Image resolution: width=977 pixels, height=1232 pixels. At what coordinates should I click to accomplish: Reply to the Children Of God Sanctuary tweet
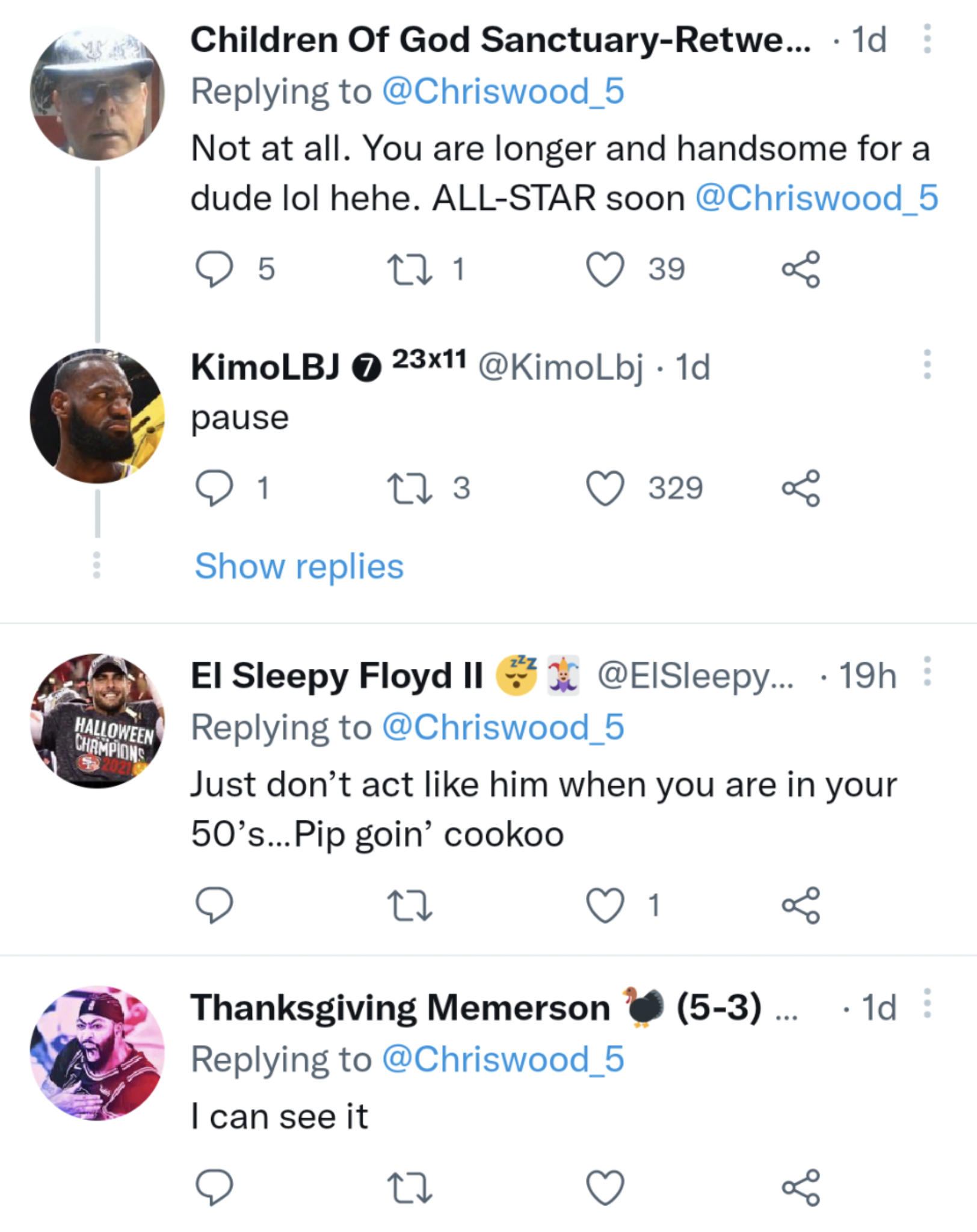(214, 269)
